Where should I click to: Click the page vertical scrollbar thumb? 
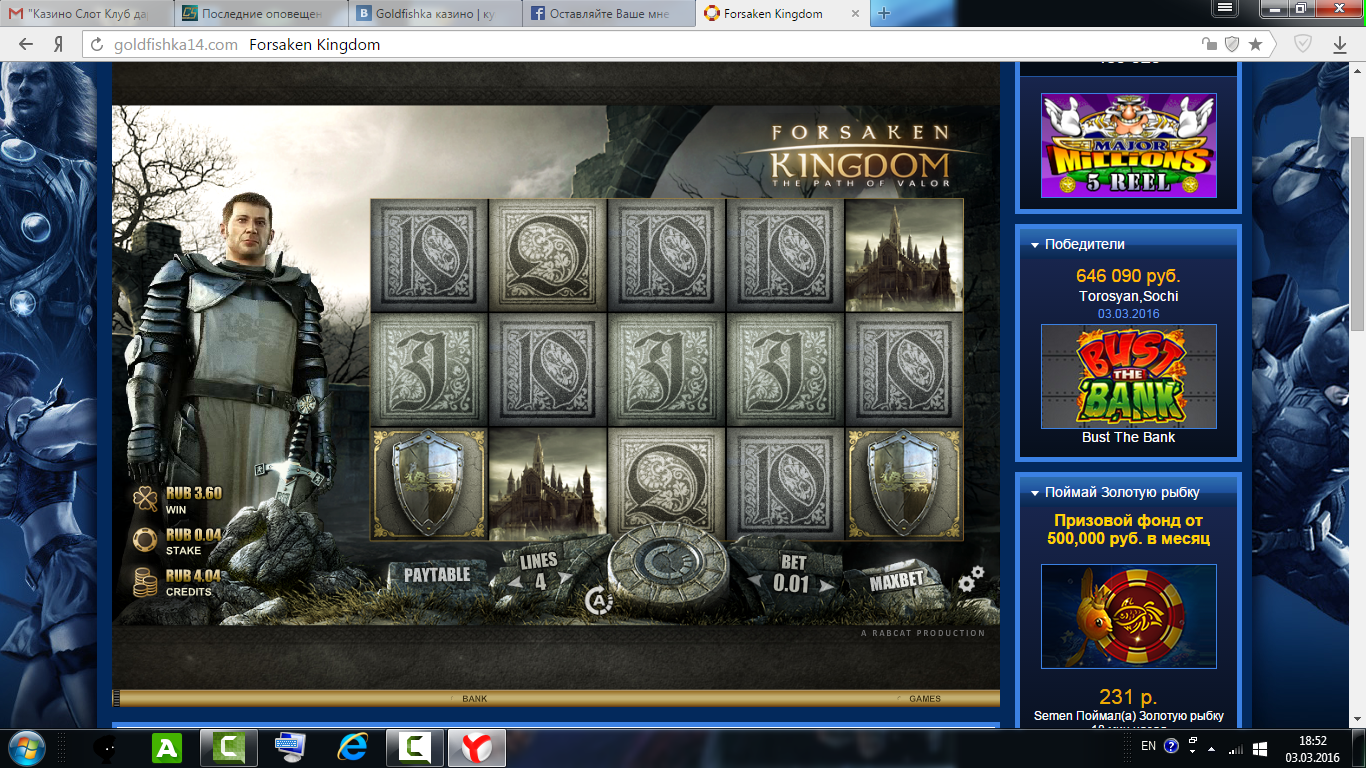coord(1357,234)
